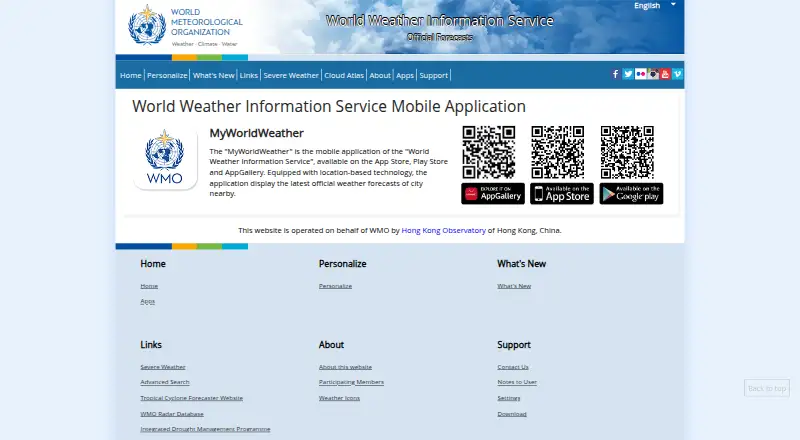800x440 pixels.
Task: Click the footer Links section heading
Action: point(151,345)
